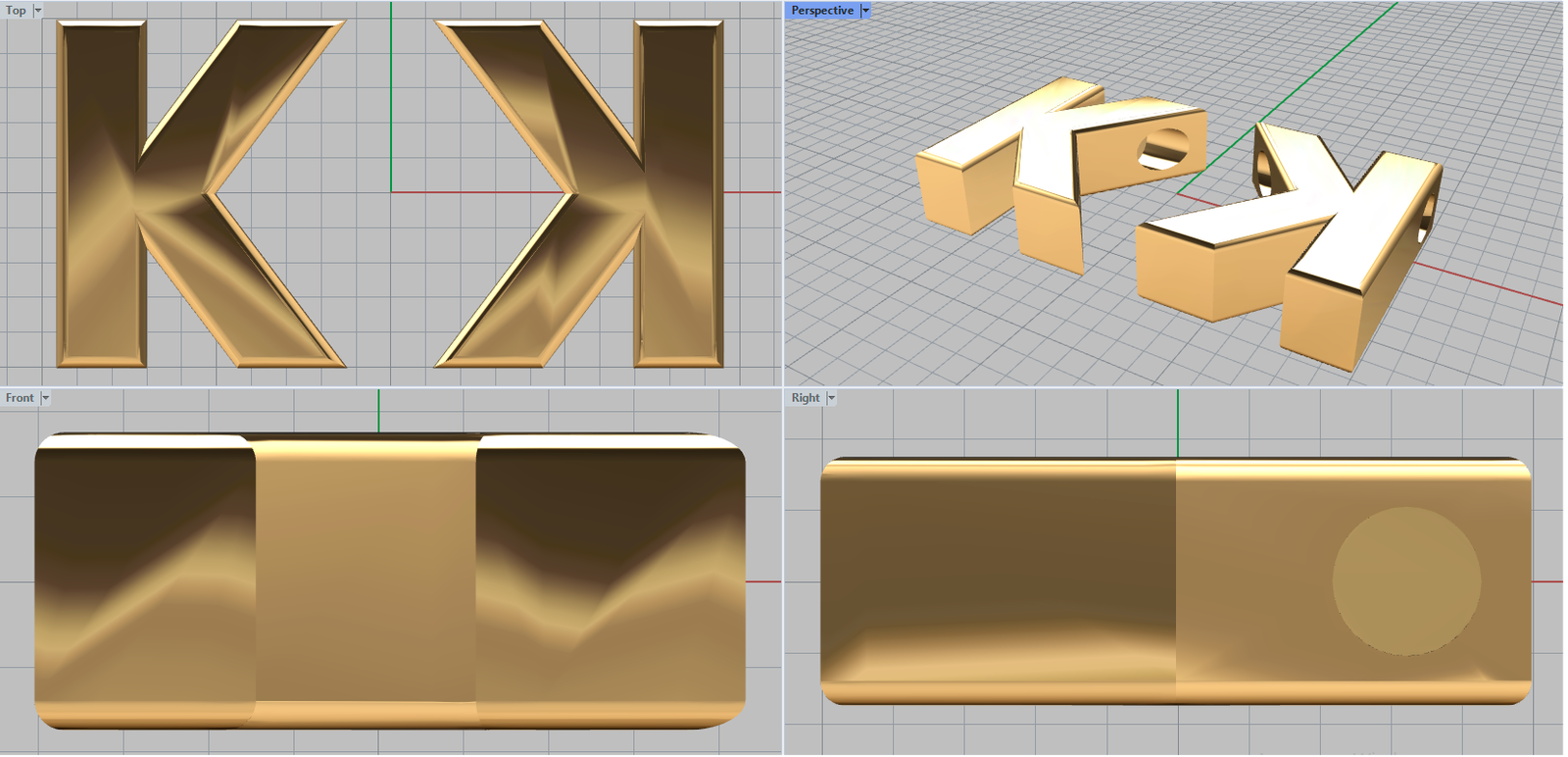This screenshot has height=757, width=1568.
Task: Select the left K letter in Top view
Action: [102, 196]
